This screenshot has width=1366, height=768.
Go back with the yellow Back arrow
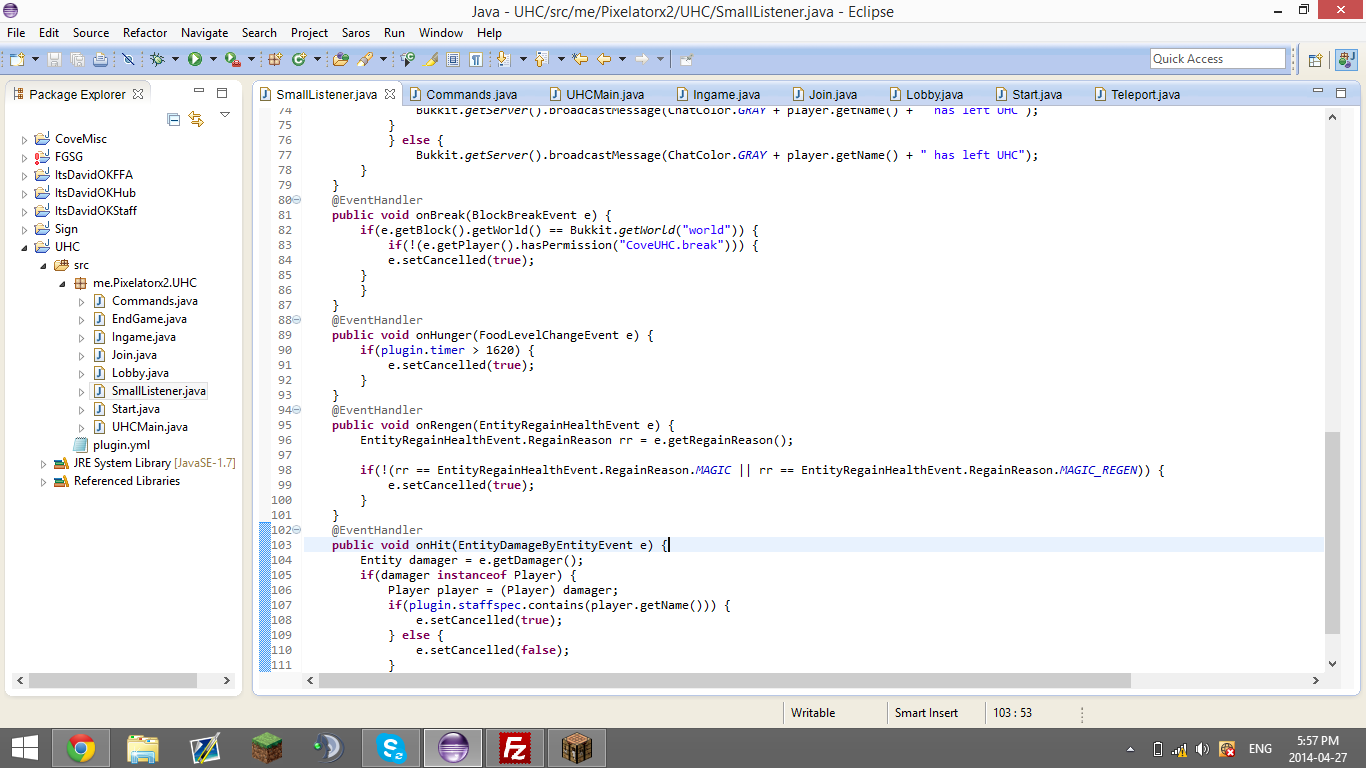tap(604, 59)
